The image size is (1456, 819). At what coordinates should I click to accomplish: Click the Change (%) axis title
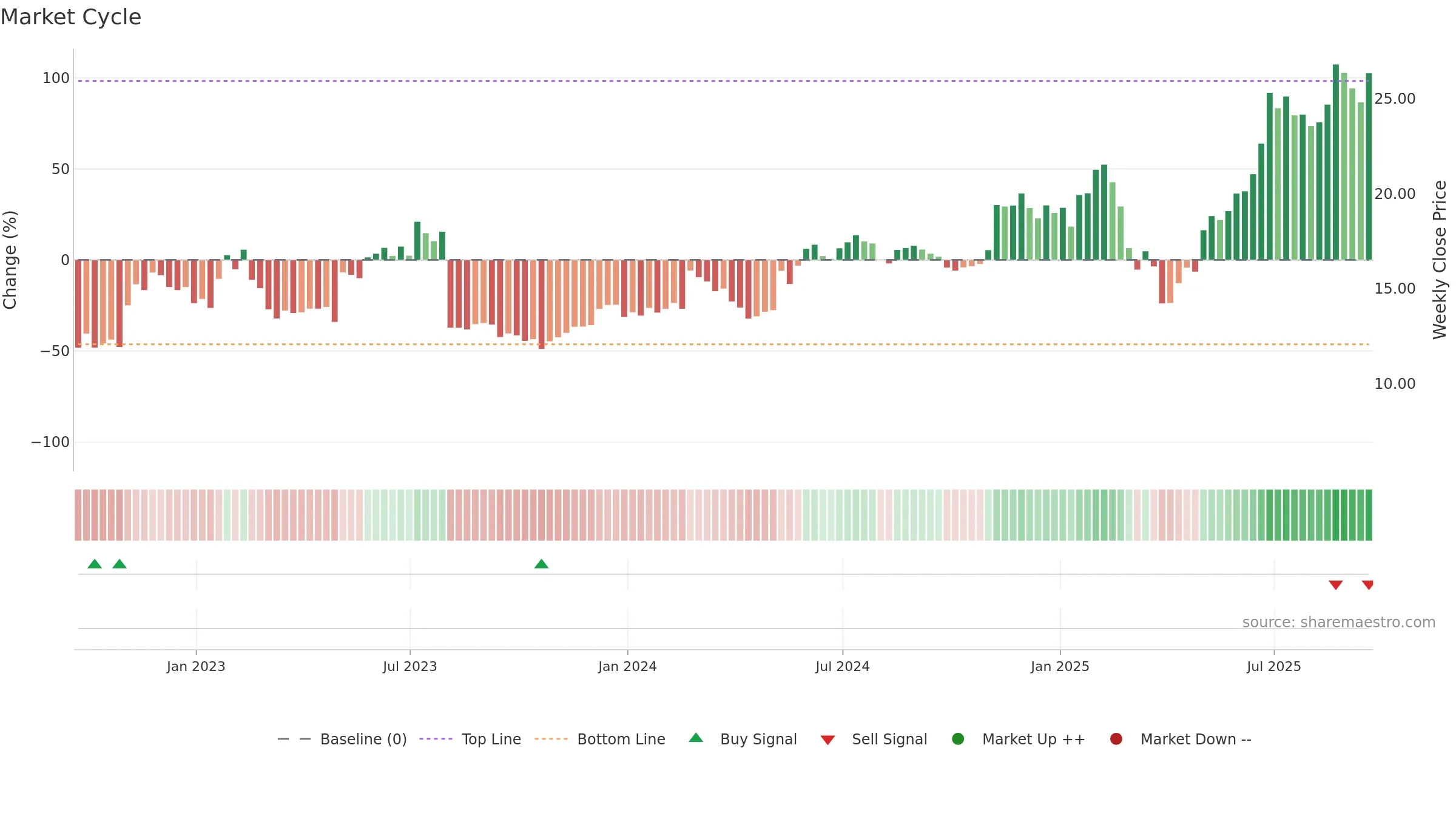(x=10, y=260)
